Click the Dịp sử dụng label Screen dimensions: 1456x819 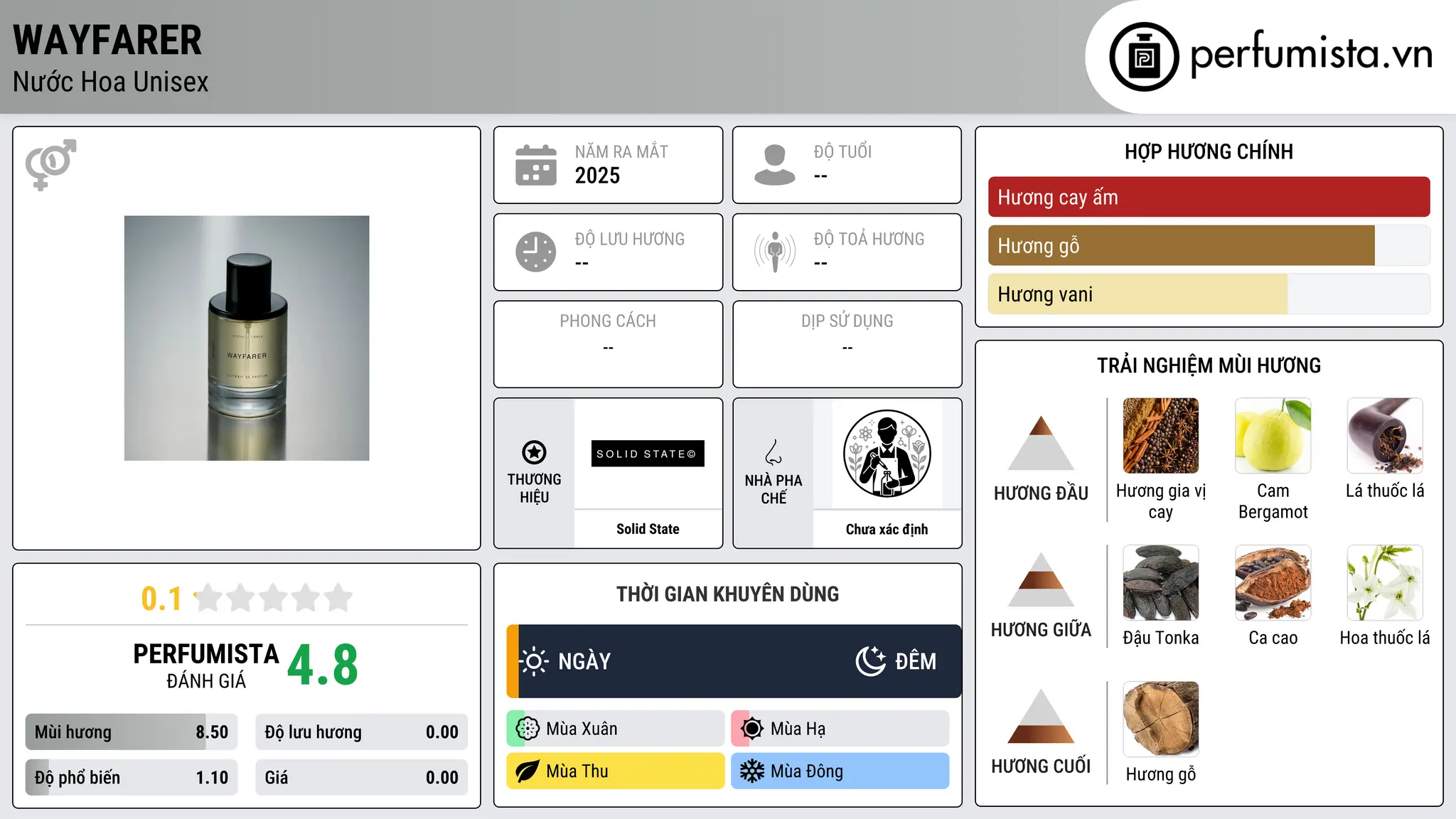pos(847,321)
